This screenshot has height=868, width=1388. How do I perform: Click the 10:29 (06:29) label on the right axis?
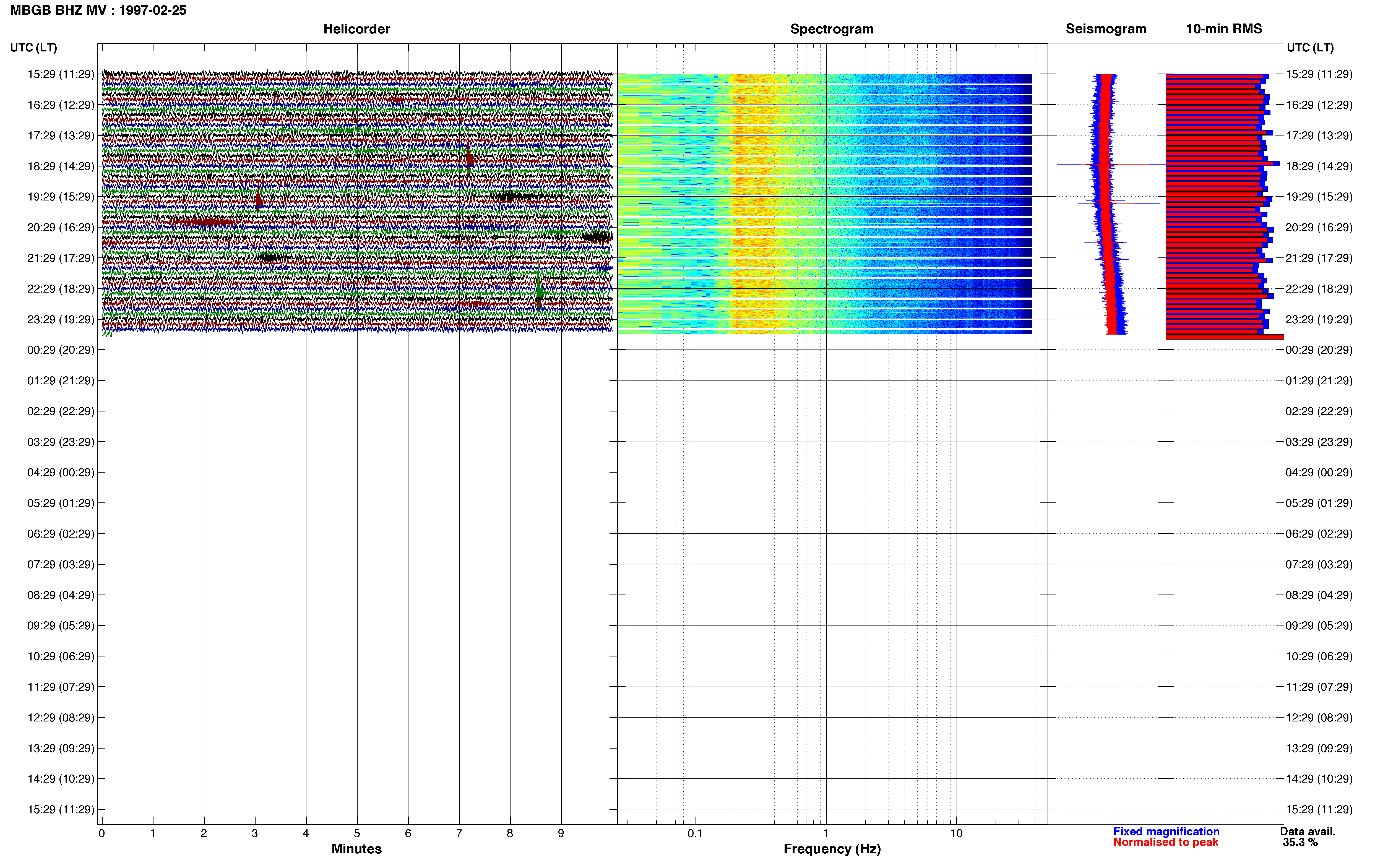pyautogui.click(x=1319, y=656)
